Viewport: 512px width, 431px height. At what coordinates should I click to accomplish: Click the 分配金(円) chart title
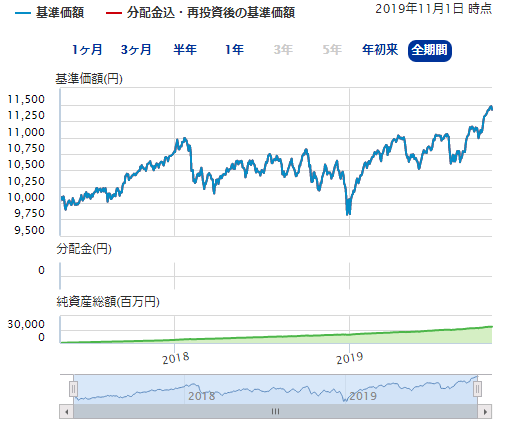pos(84,249)
